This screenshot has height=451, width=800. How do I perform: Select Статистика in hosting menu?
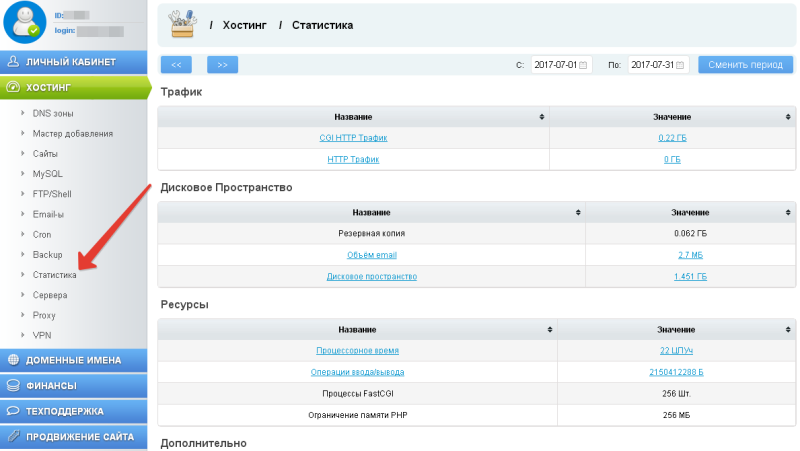(x=54, y=275)
